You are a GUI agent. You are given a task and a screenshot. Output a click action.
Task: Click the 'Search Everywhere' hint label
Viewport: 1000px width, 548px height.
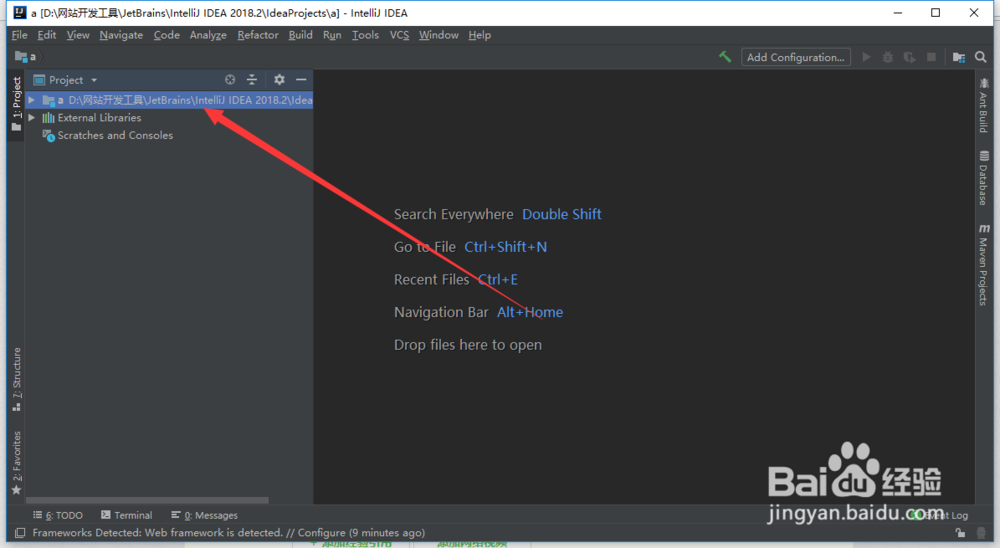tap(453, 214)
